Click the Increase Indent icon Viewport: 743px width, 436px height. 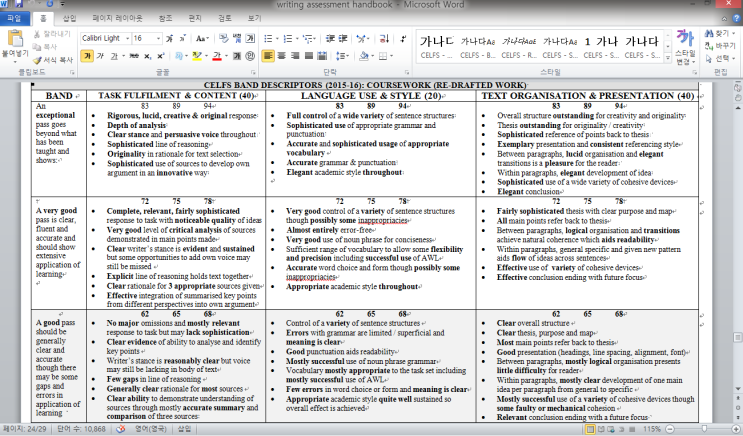pyautogui.click(x=343, y=38)
